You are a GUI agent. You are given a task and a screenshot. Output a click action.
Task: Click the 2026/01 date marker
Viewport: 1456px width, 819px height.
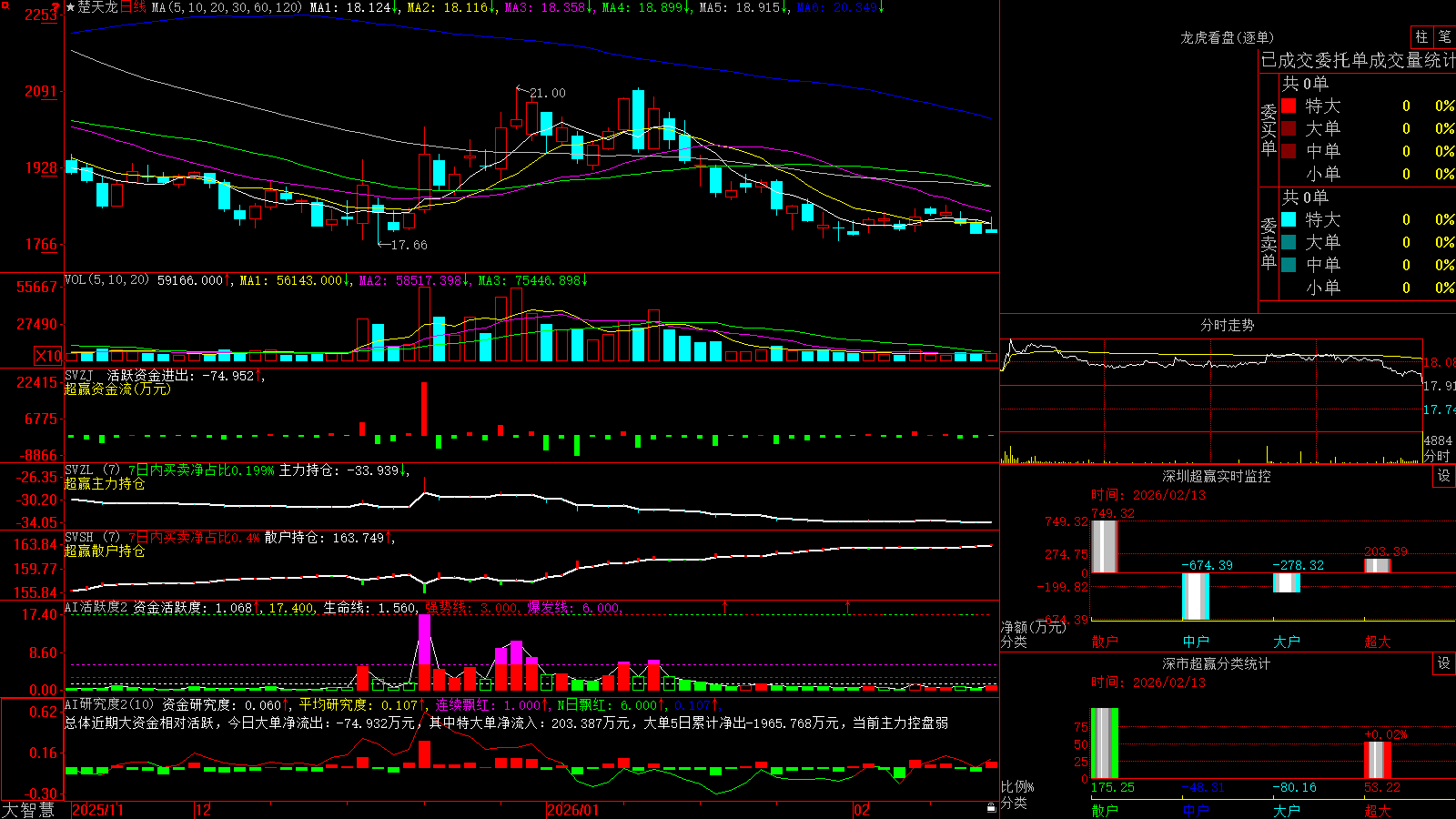pyautogui.click(x=573, y=810)
